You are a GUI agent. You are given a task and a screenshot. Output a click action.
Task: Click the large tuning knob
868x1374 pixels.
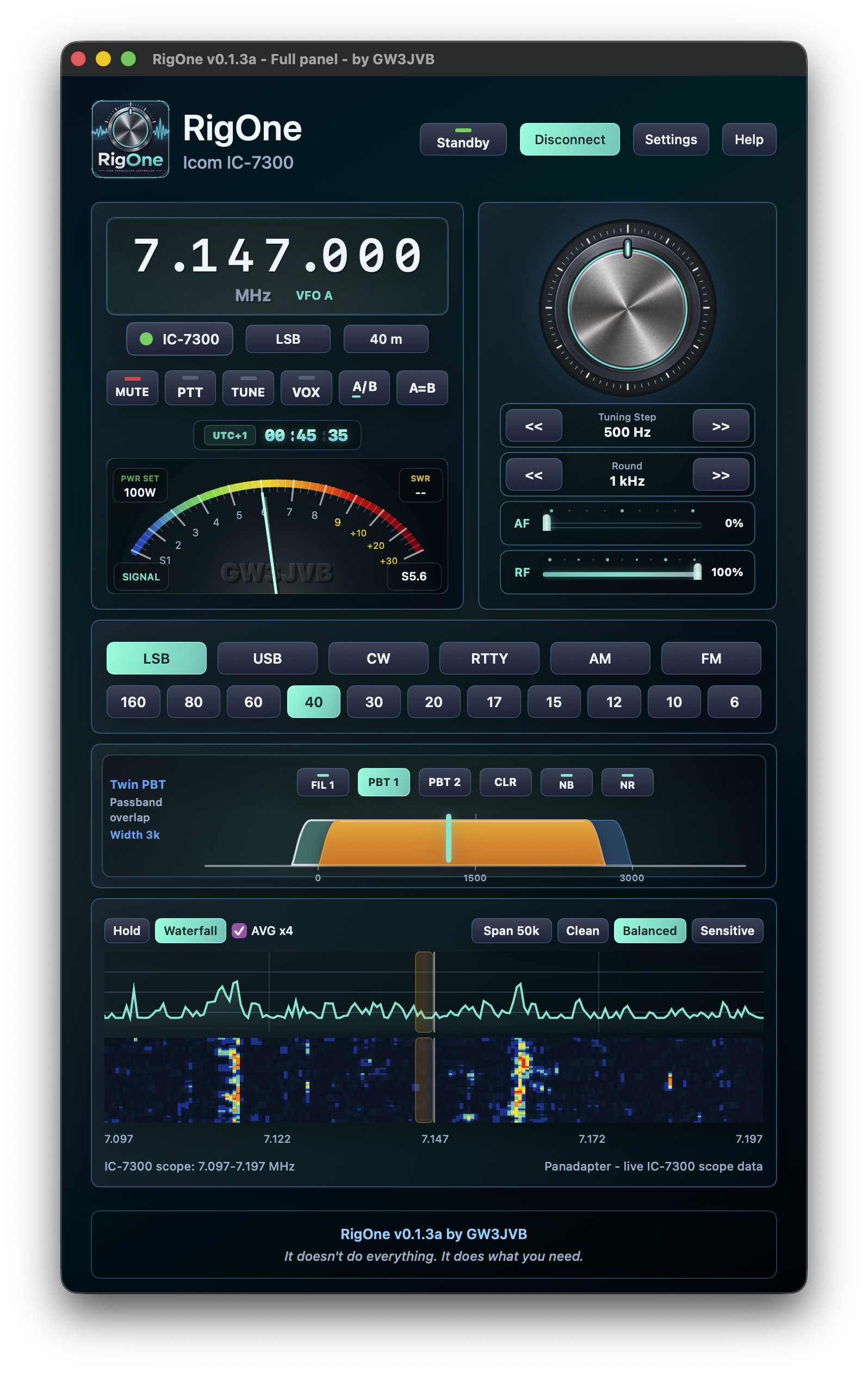coord(627,308)
